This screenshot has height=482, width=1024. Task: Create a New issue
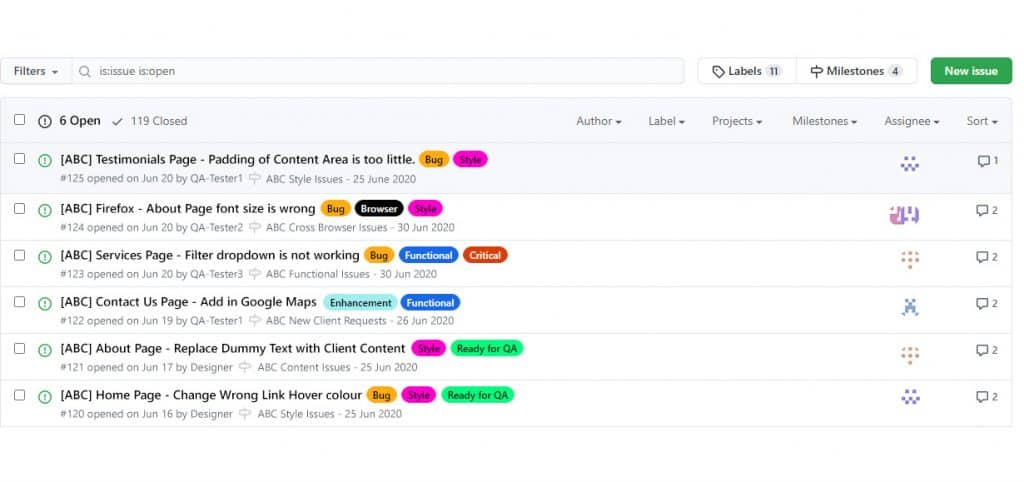pyautogui.click(x=971, y=71)
